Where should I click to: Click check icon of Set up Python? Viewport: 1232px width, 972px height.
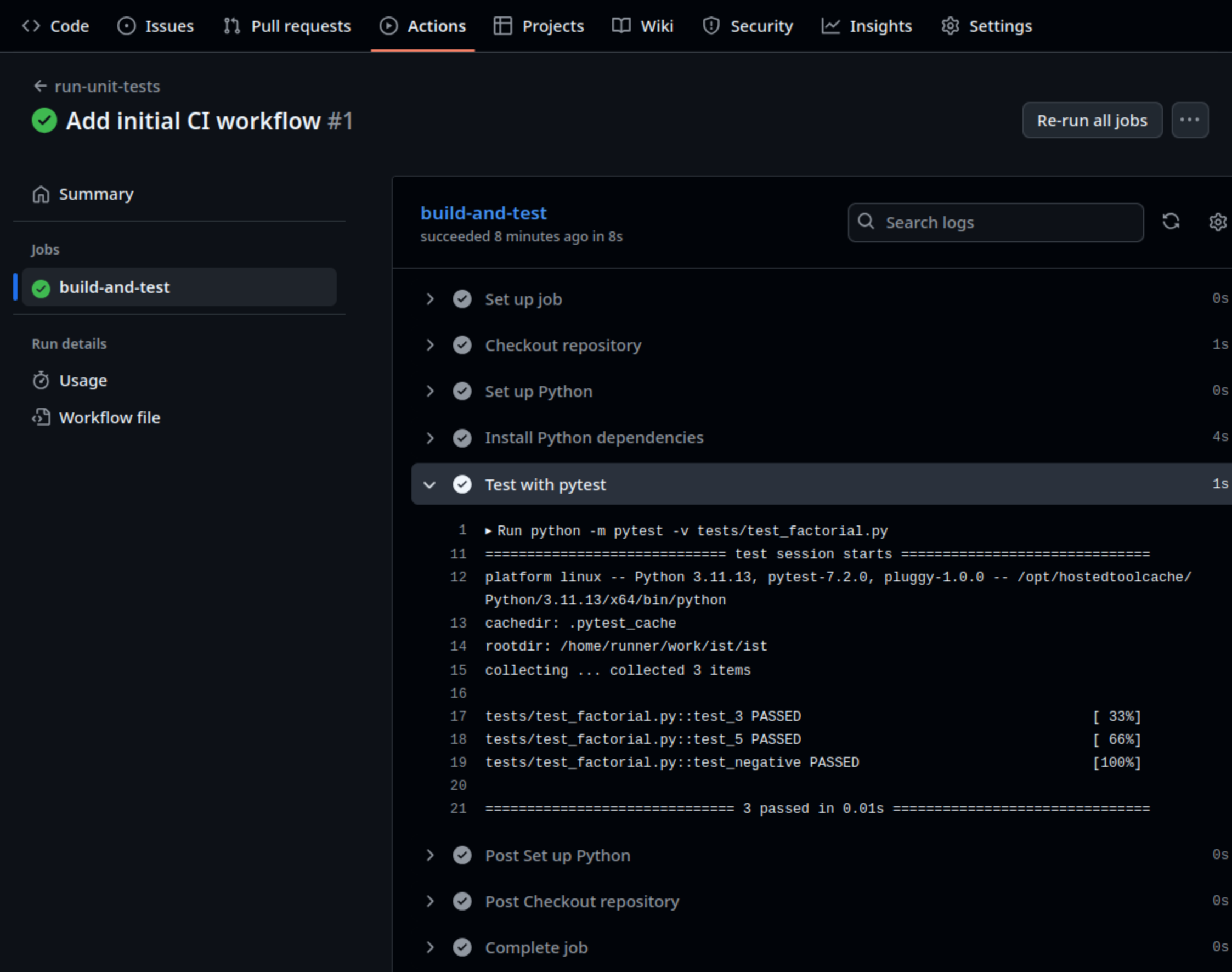click(x=462, y=391)
